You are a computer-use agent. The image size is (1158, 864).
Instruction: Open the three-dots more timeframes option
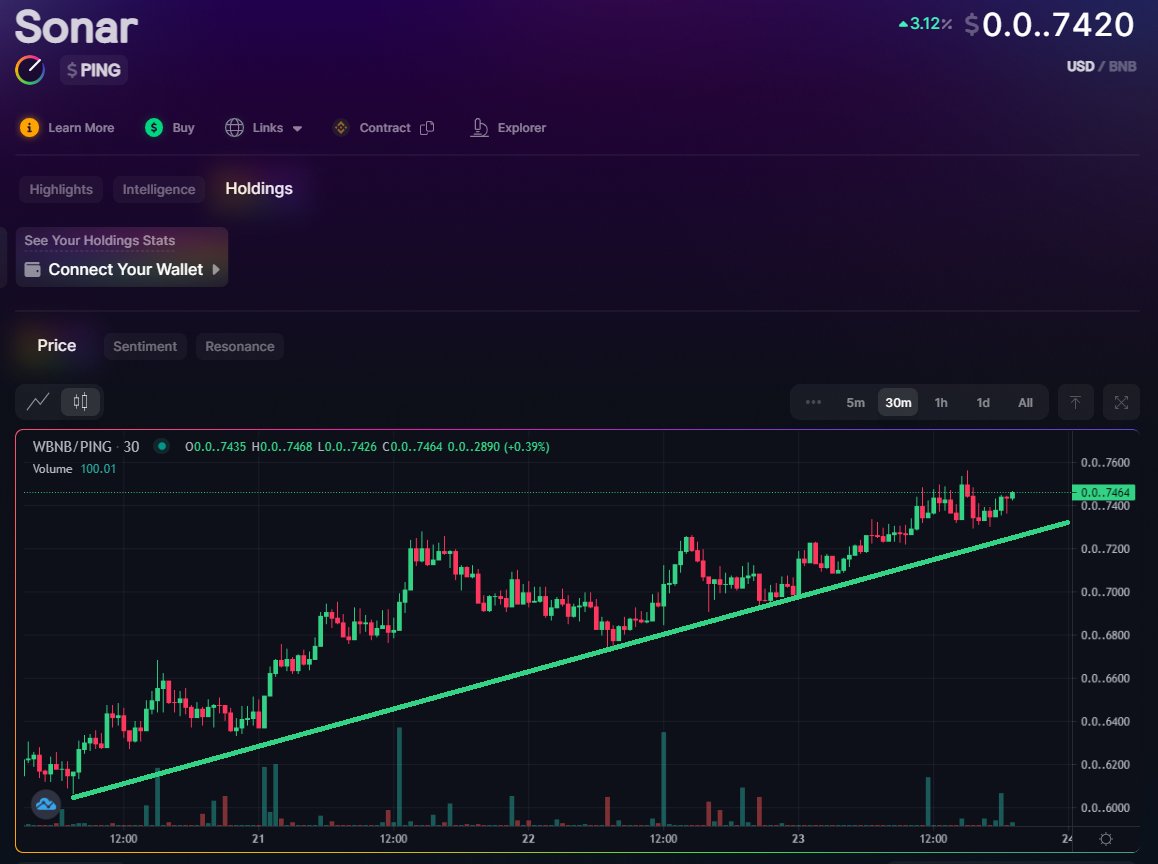click(813, 402)
